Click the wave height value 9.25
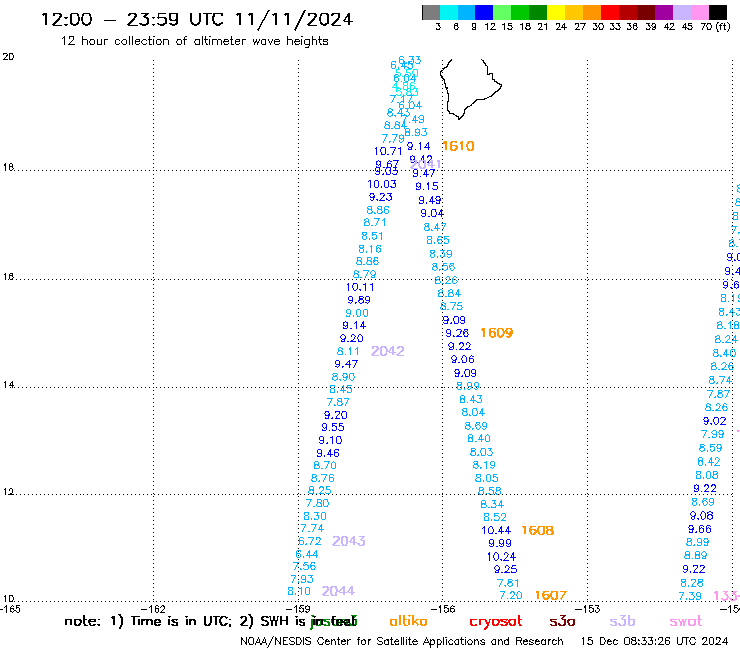 coord(505,570)
